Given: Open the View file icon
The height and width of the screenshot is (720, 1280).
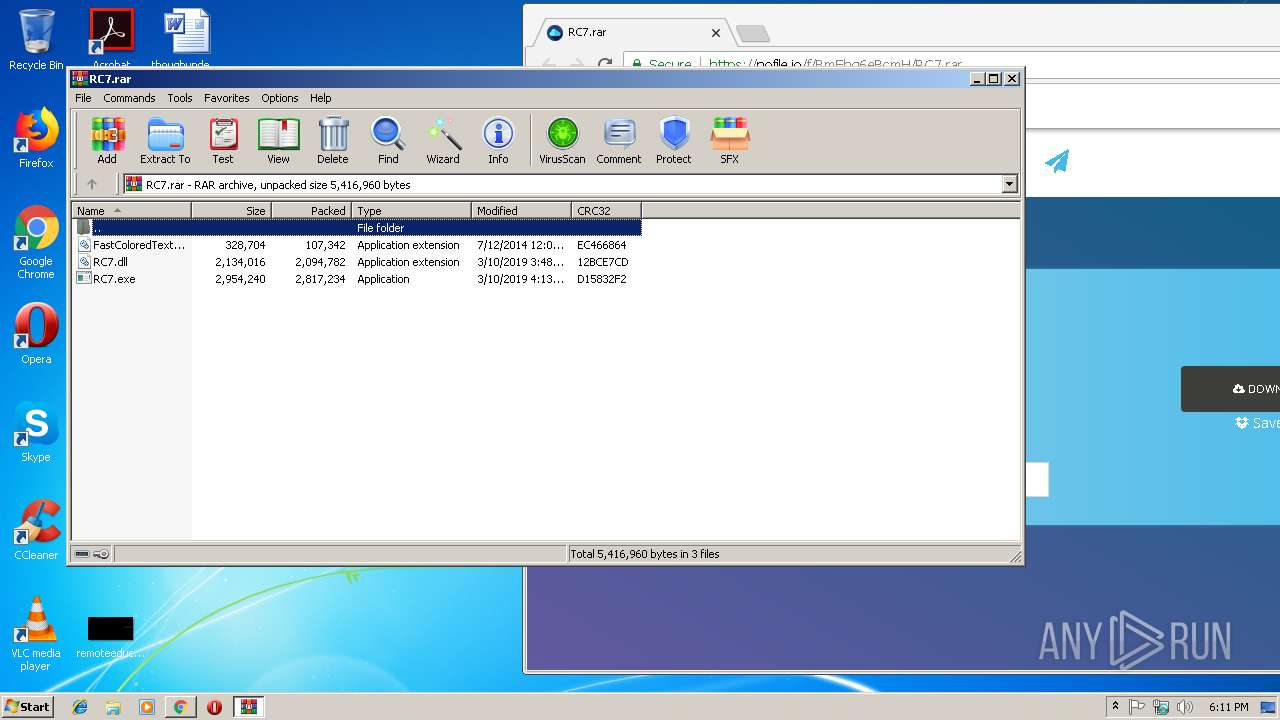Looking at the screenshot, I should (x=278, y=140).
